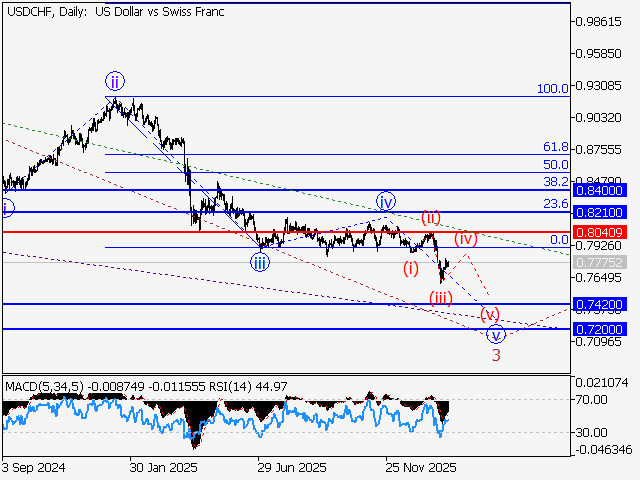This screenshot has width=640, height=480.
Task: Click the 30 Jan 2025 date label
Action: (162, 466)
